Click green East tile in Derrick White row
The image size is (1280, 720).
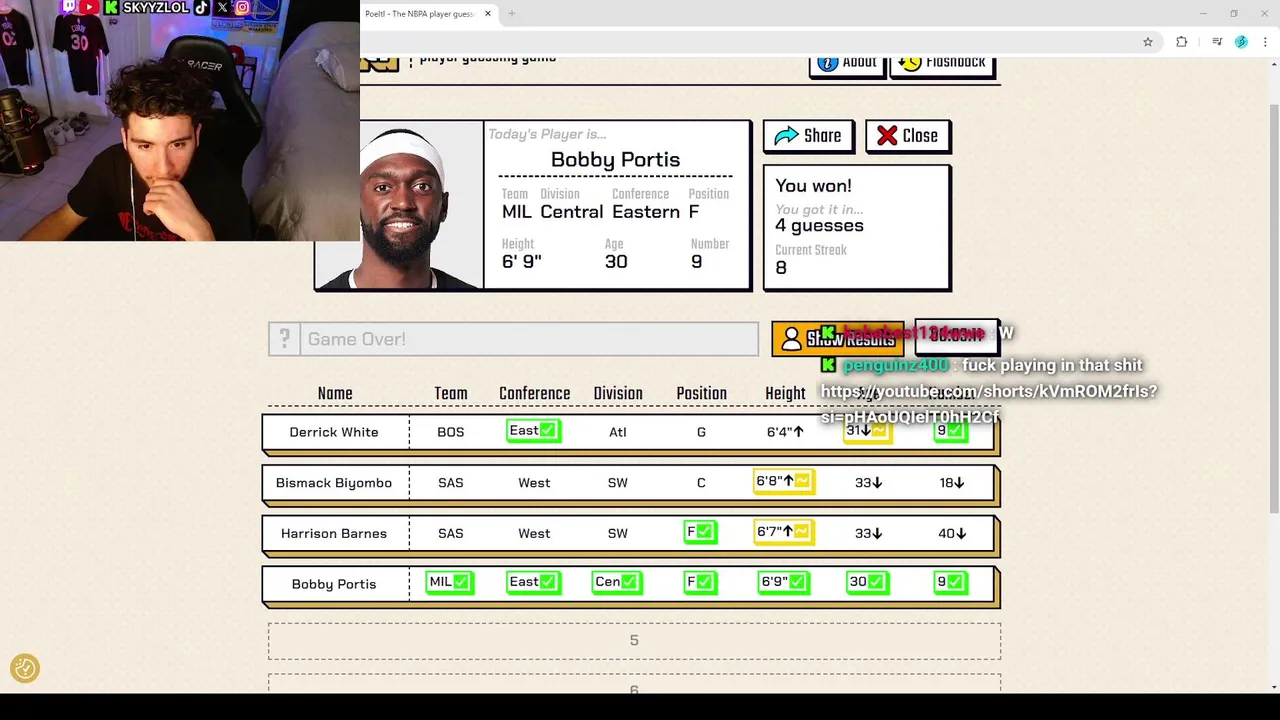coord(533,431)
